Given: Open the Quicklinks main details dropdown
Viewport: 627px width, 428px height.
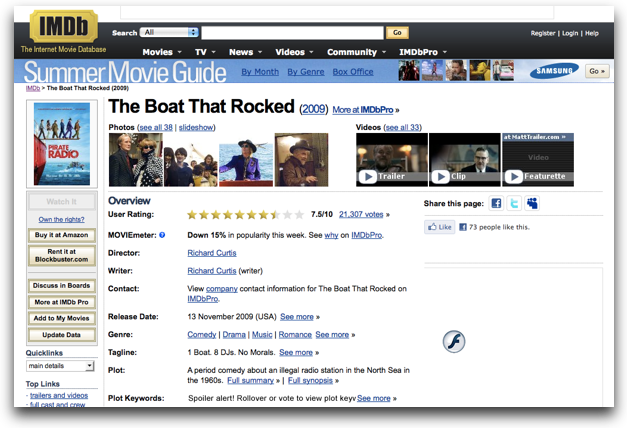Looking at the screenshot, I should (x=60, y=366).
